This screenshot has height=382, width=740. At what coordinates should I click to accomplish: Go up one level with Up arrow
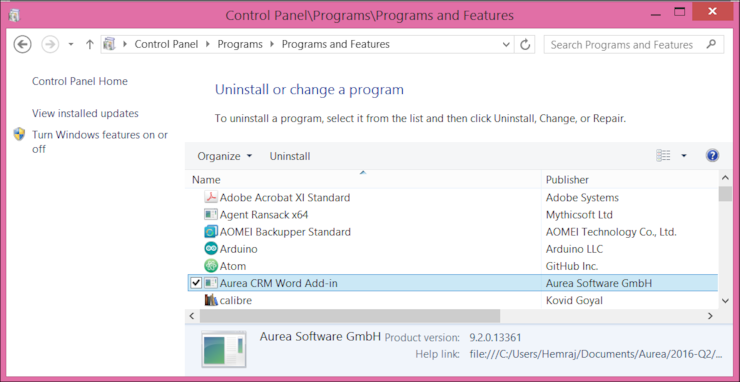tap(90, 45)
